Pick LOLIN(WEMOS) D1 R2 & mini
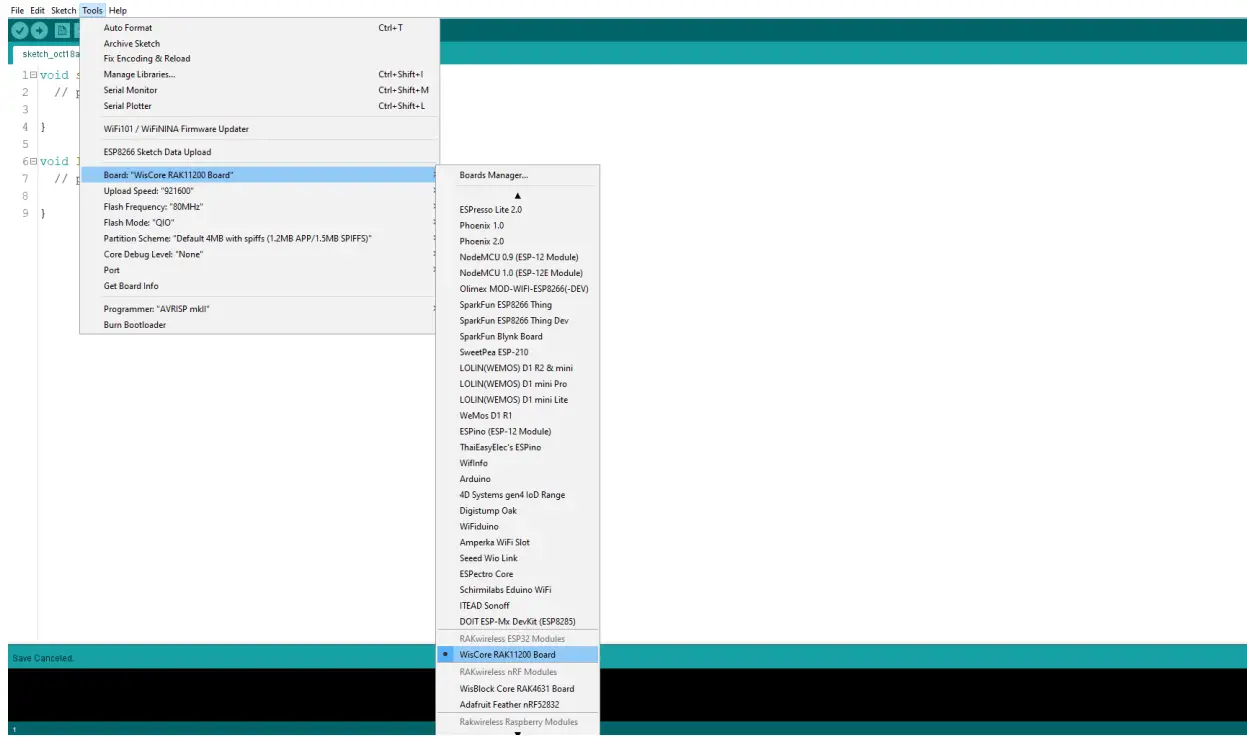The width and height of the screenshot is (1247, 740). point(518,368)
